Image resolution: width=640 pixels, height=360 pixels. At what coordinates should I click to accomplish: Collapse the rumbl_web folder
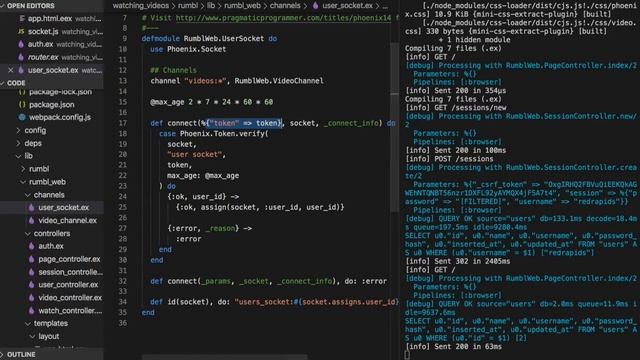click(x=23, y=182)
